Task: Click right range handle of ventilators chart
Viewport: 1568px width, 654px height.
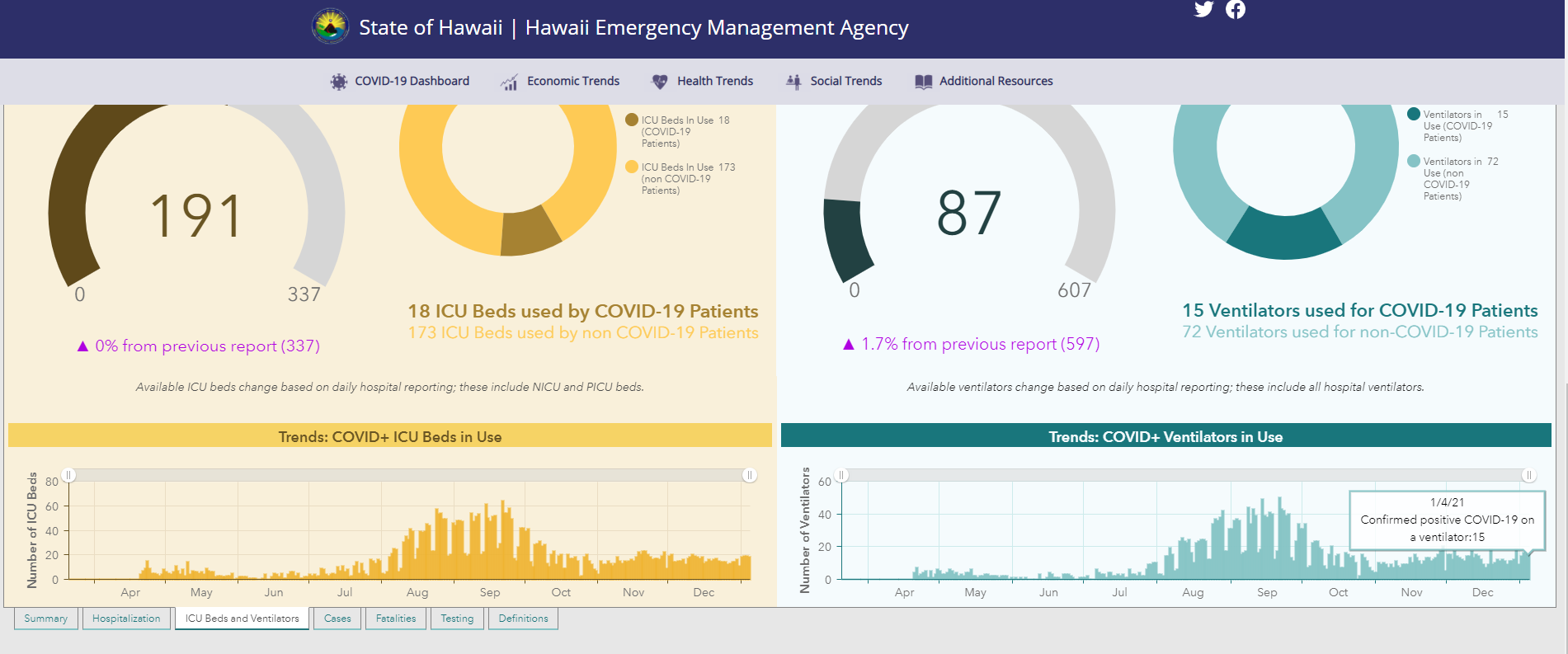Action: (1528, 475)
